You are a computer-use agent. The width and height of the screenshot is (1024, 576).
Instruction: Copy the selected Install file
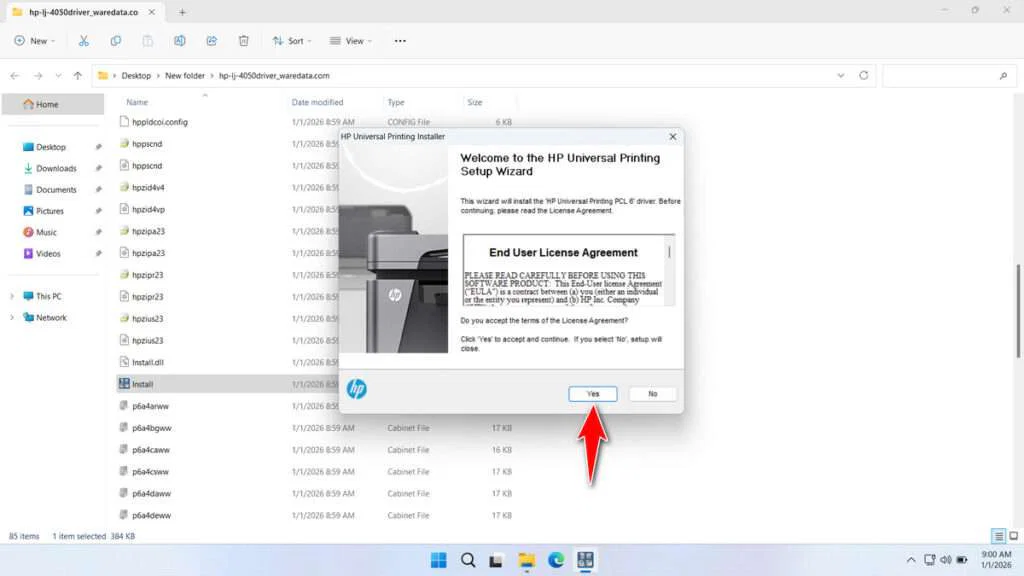115,40
